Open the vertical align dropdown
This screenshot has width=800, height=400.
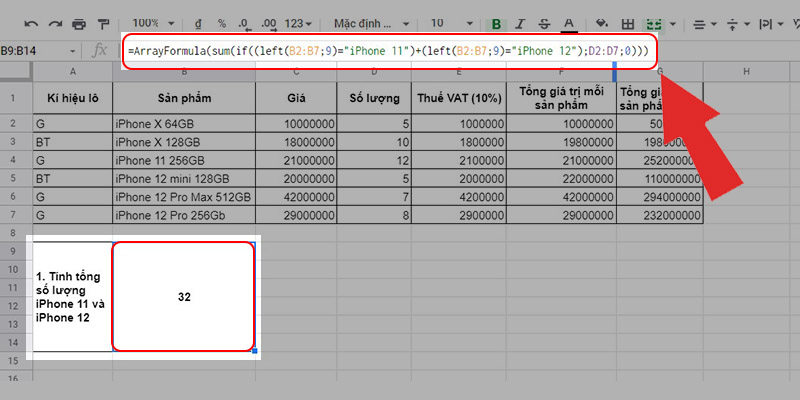738,24
